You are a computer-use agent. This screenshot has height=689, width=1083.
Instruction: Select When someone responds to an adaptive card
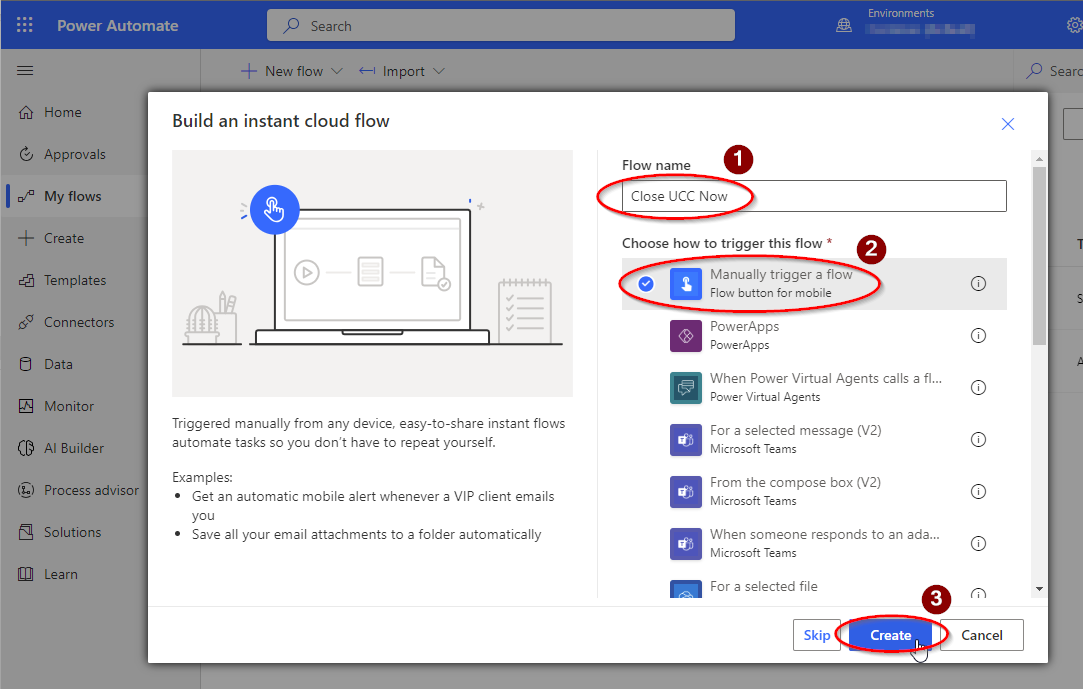pyautogui.click(x=814, y=544)
